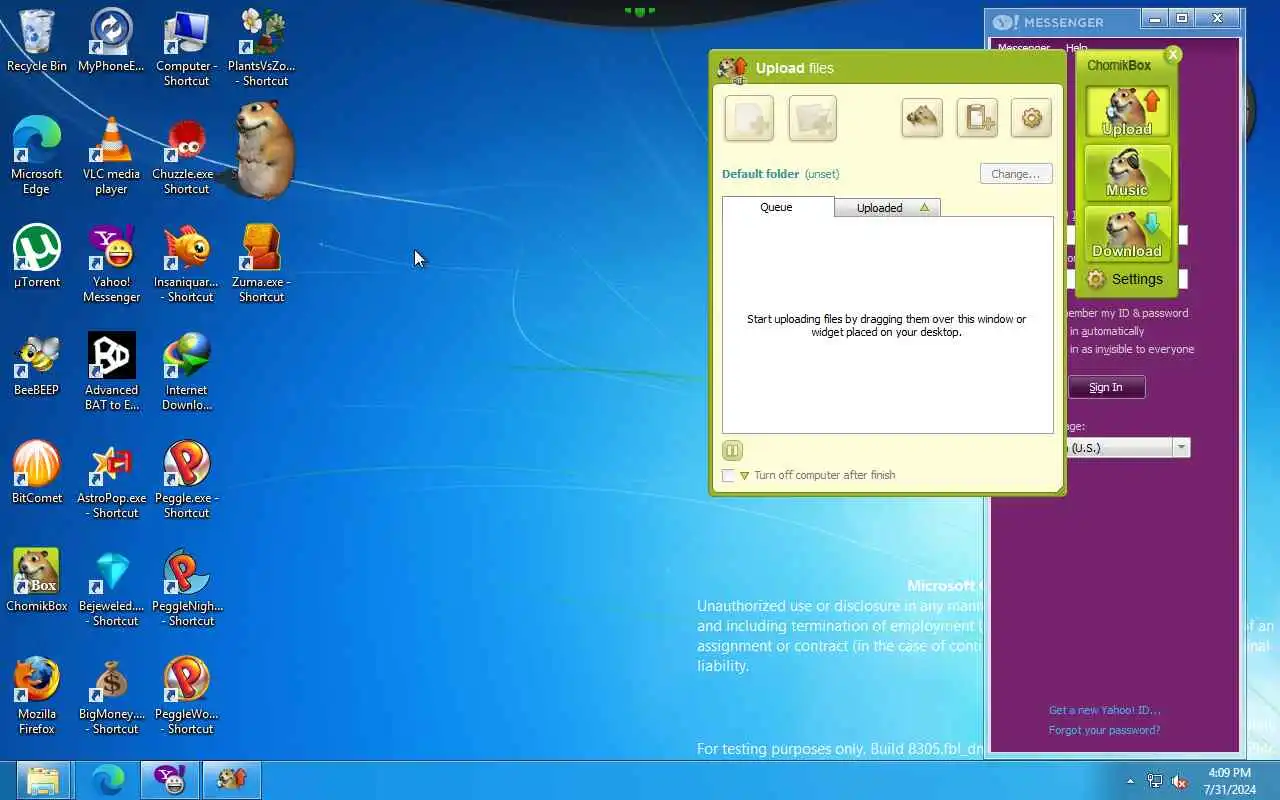Viewport: 1280px width, 800px height.
Task: Click the Recycle Bin desktop icon
Action: (37, 41)
